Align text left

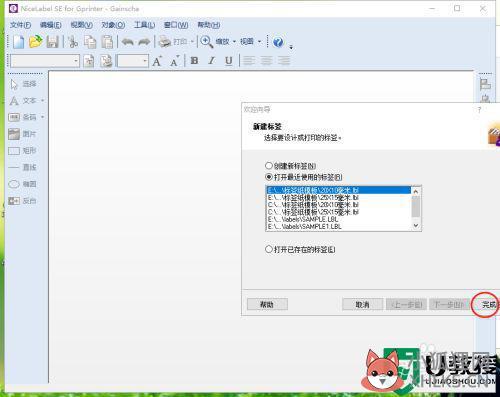pyautogui.click(x=249, y=61)
